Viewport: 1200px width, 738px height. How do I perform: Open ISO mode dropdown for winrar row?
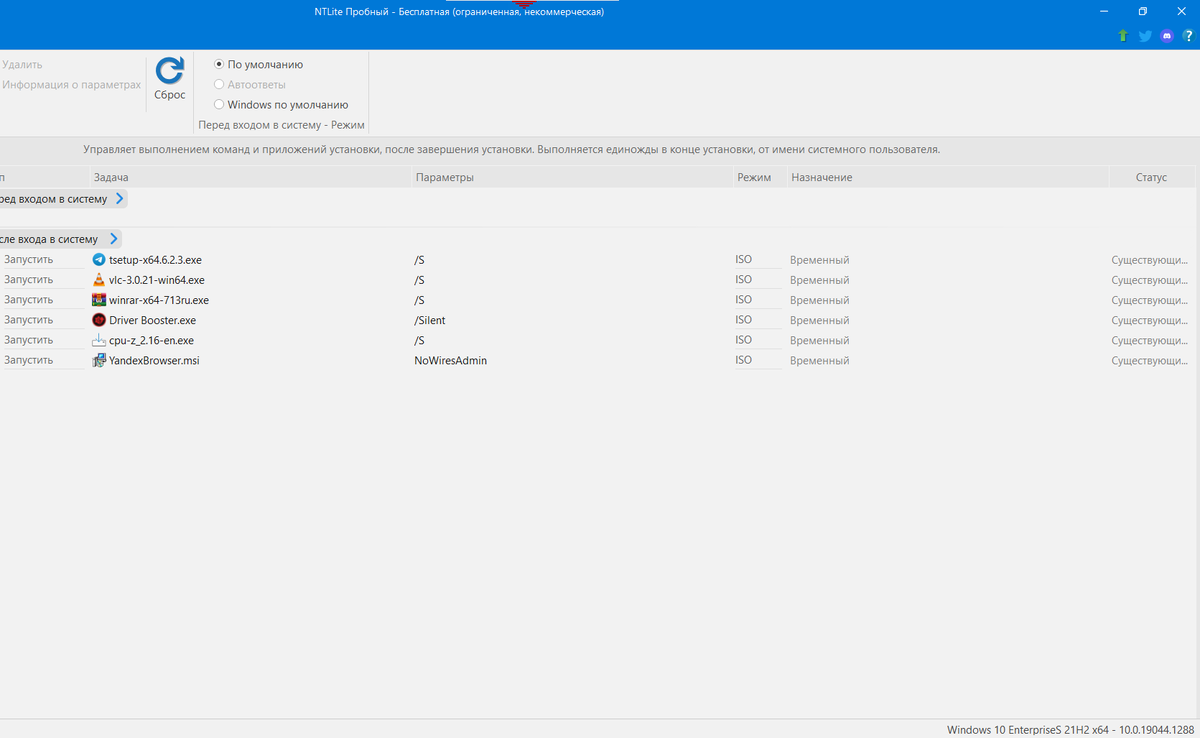point(757,300)
